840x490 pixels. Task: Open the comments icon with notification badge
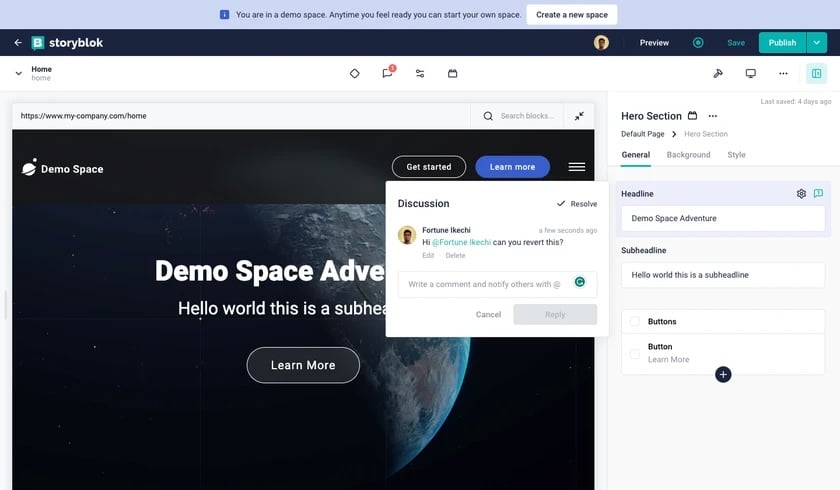tap(387, 73)
